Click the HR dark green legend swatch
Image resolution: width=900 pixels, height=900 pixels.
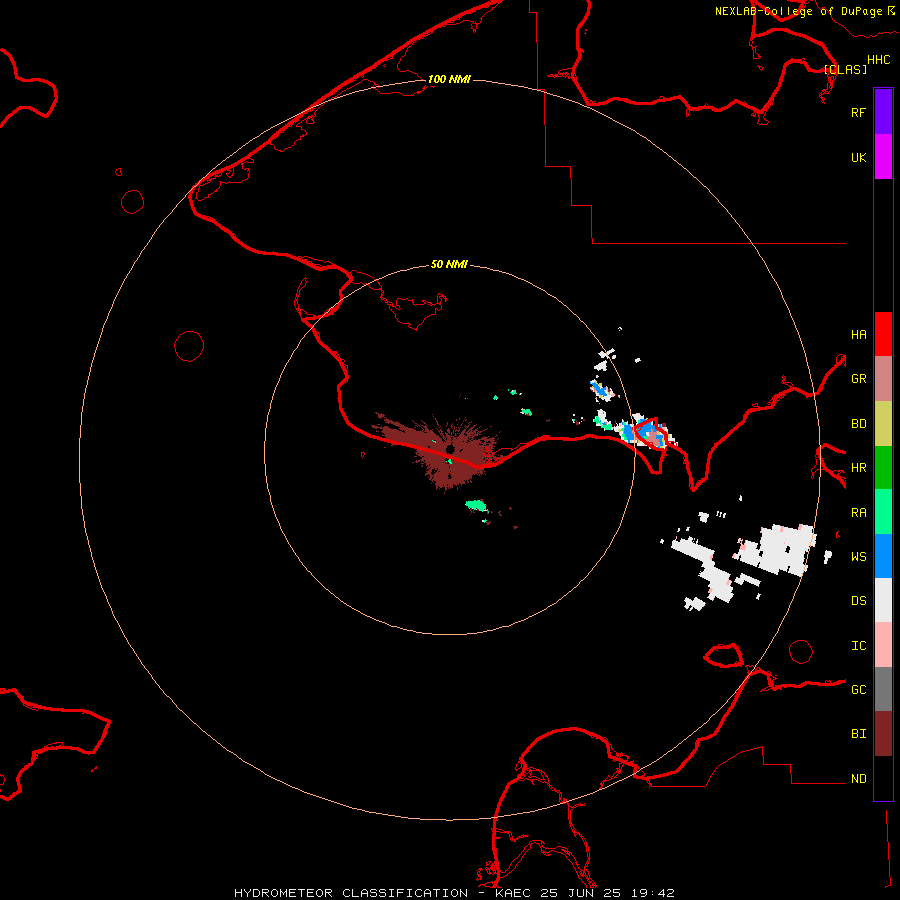[x=883, y=468]
